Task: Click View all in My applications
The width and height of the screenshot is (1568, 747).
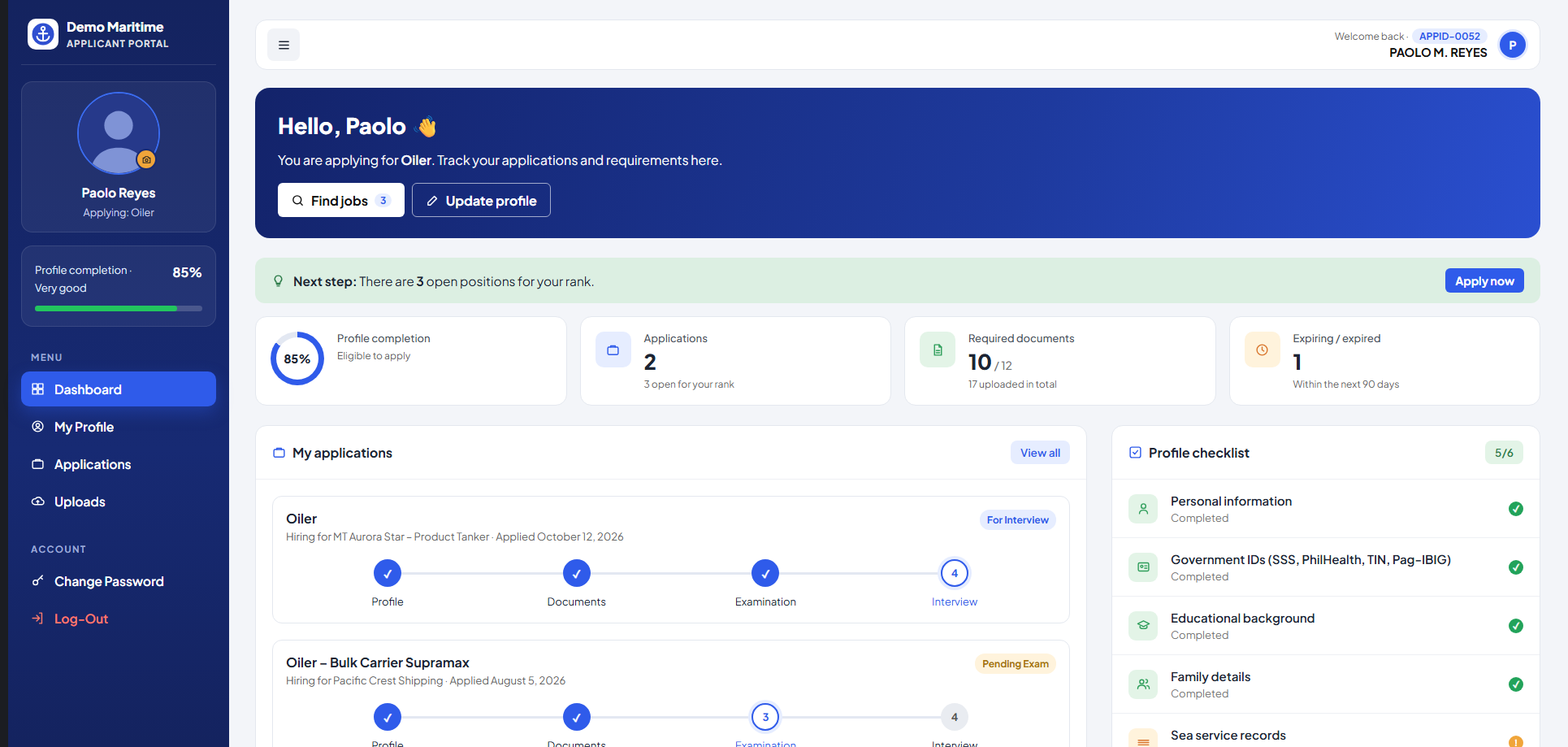Action: 1040,453
